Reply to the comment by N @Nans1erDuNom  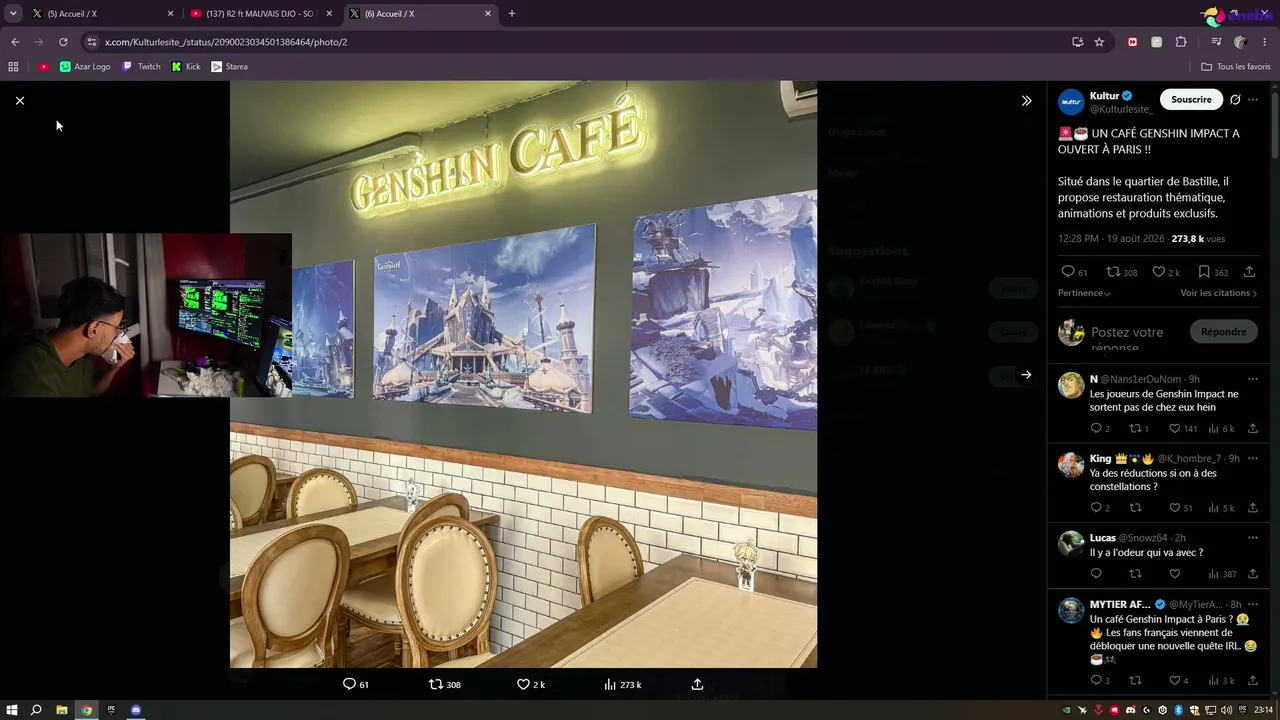tap(1096, 428)
